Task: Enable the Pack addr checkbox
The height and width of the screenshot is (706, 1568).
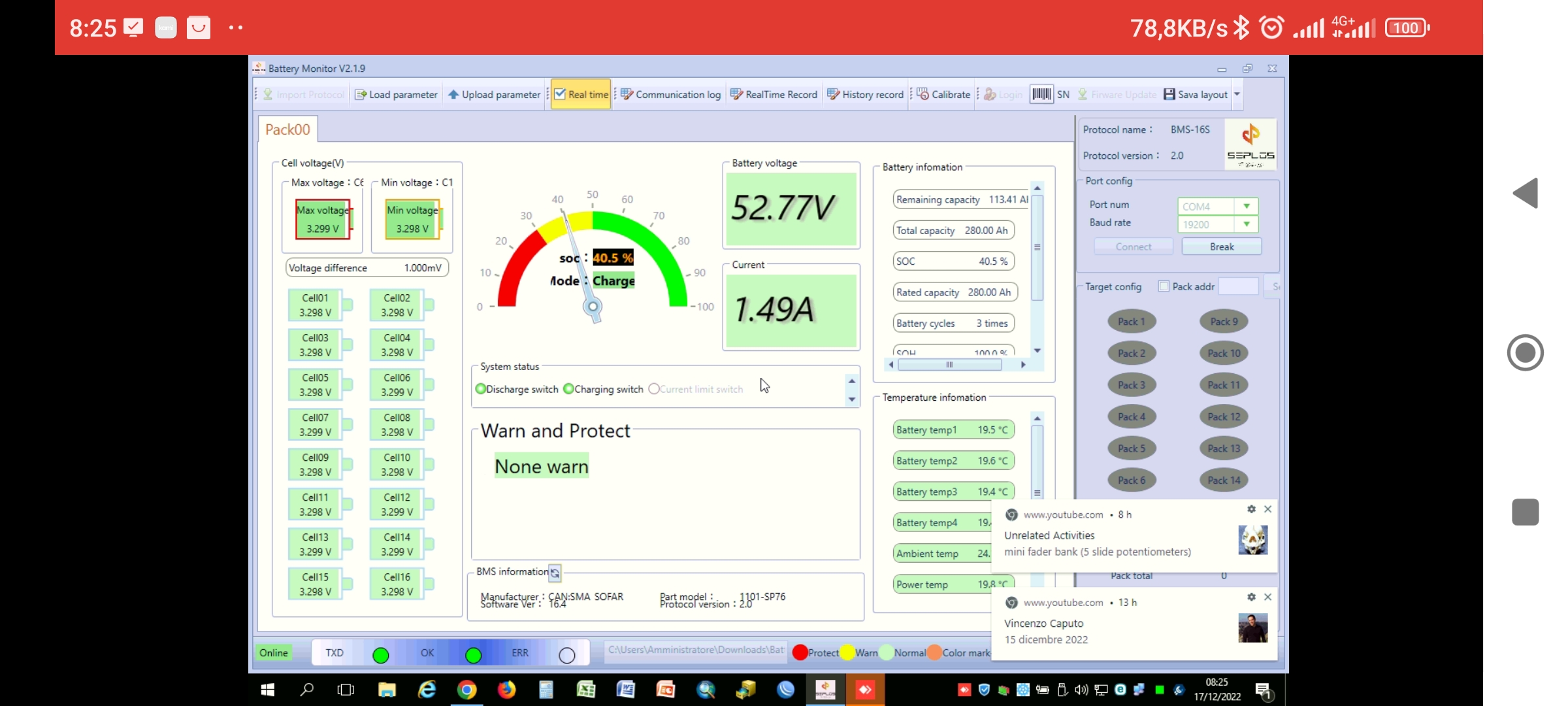Action: click(1163, 286)
